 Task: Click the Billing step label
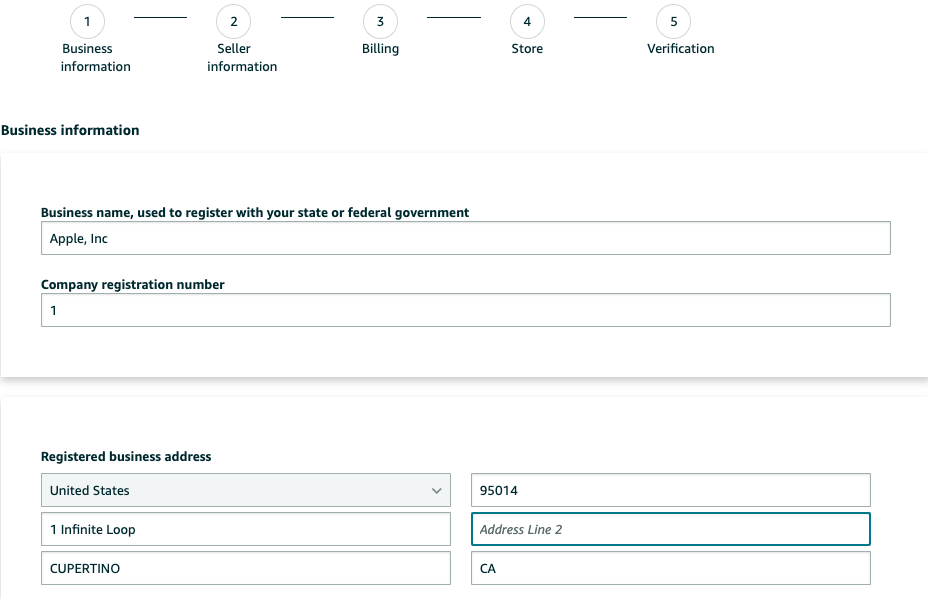point(381,49)
